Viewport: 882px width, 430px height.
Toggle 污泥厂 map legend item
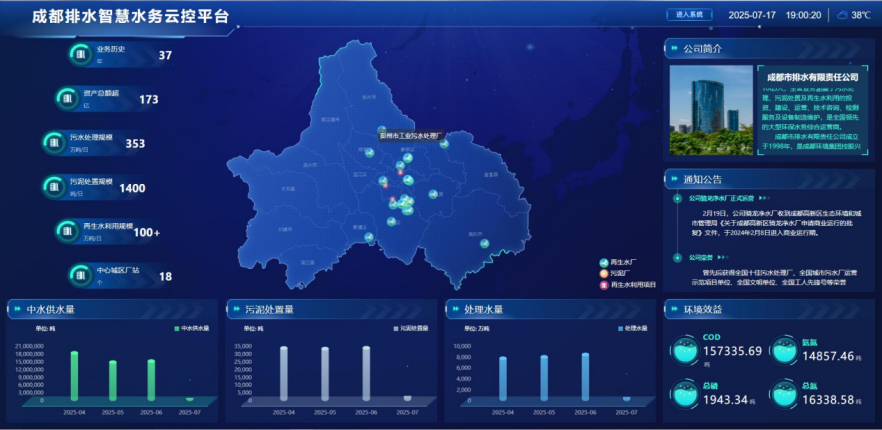(603, 273)
